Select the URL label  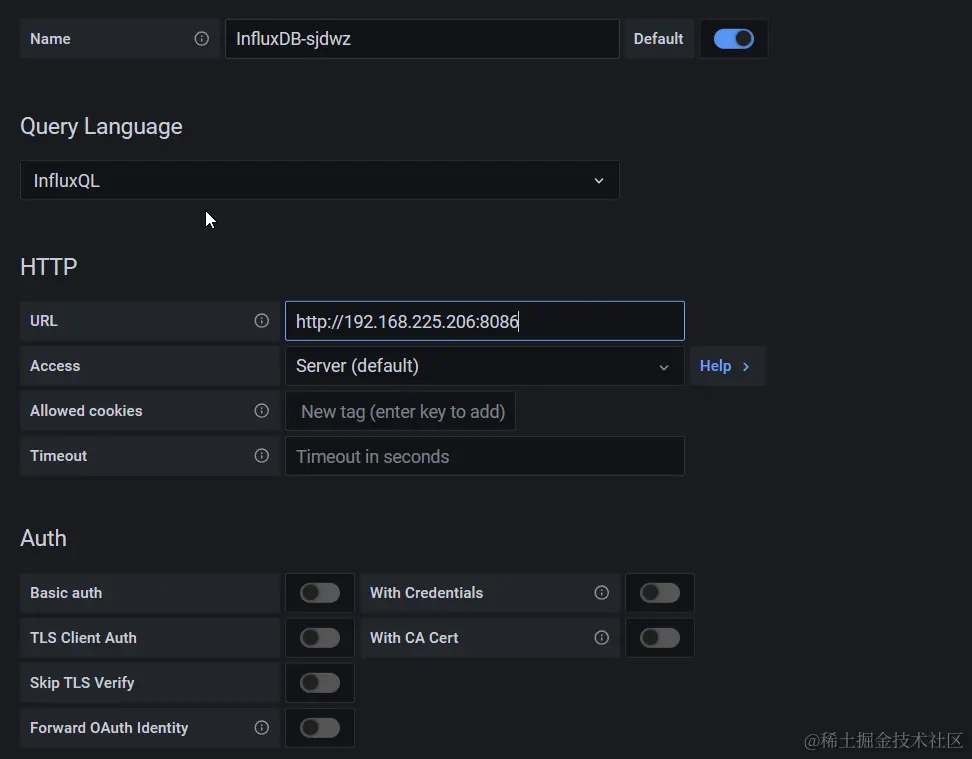click(43, 321)
